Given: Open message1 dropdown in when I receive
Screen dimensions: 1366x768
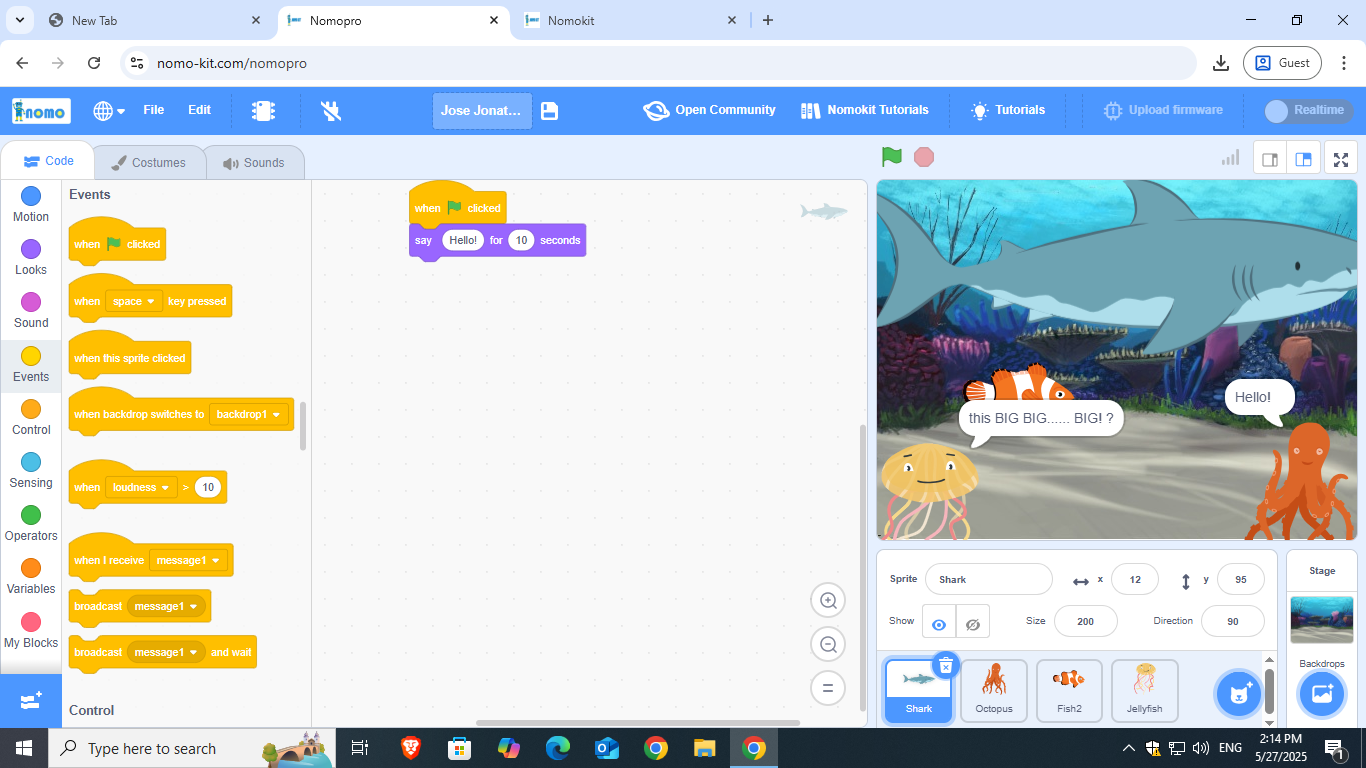Looking at the screenshot, I should pyautogui.click(x=189, y=560).
